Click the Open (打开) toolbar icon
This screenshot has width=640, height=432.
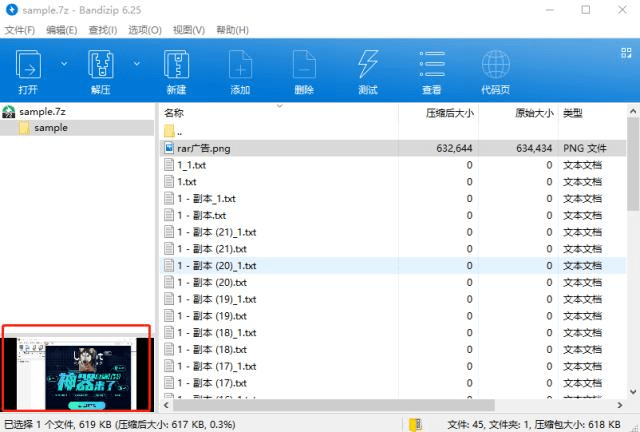coord(28,64)
